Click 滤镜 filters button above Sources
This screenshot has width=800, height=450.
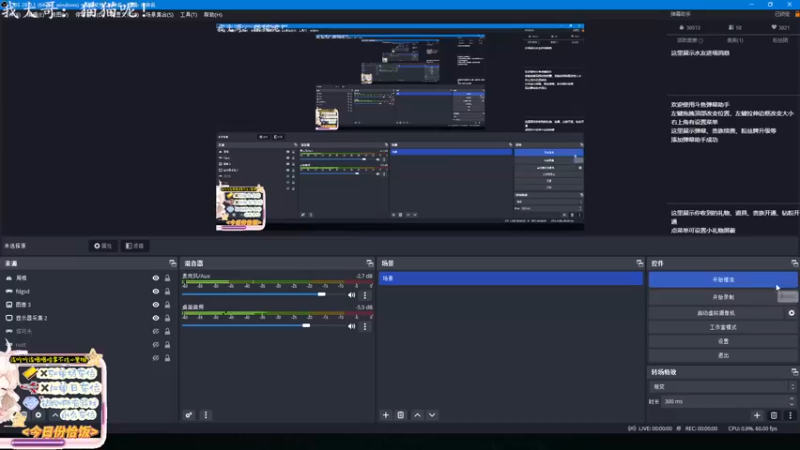click(135, 246)
